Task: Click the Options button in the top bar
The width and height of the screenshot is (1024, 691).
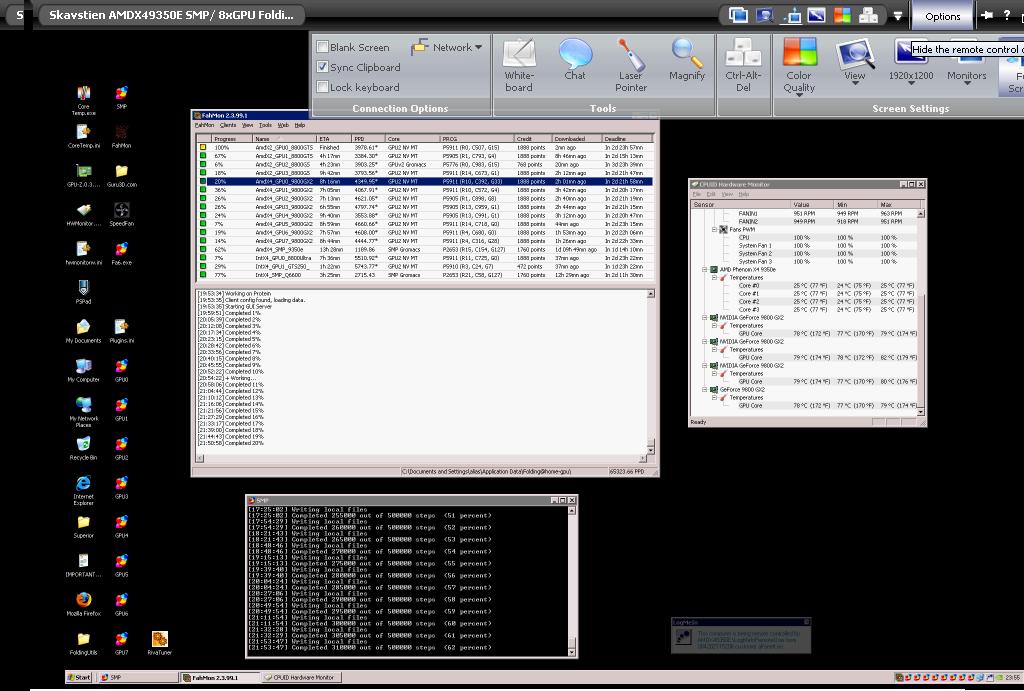Action: [x=942, y=16]
